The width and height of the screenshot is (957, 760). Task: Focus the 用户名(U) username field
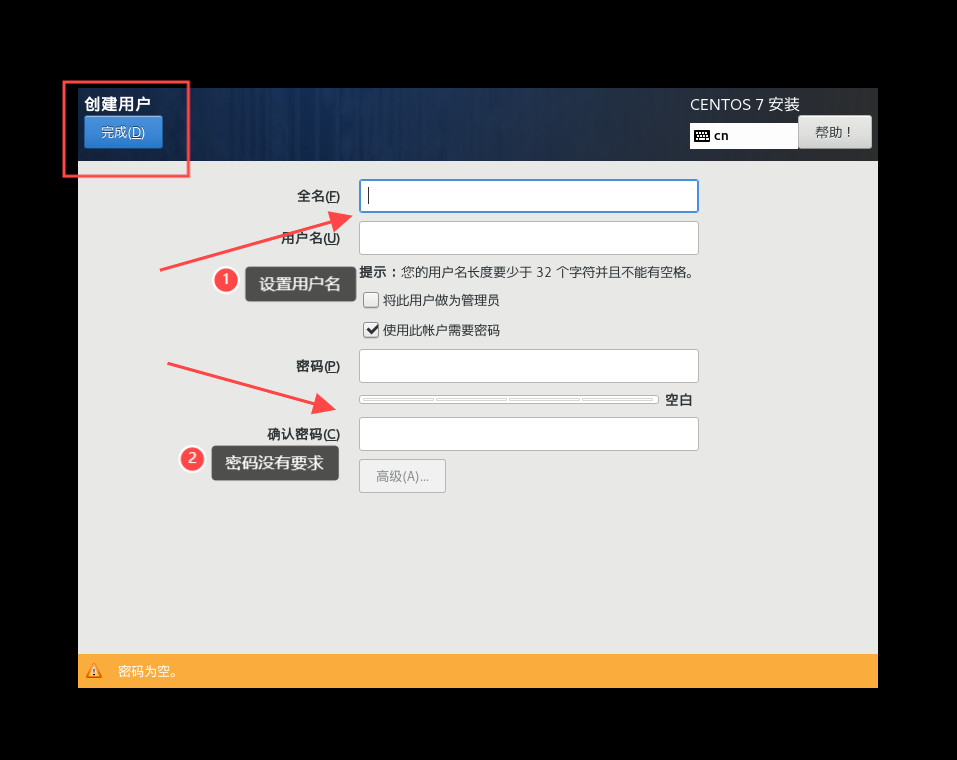point(529,237)
